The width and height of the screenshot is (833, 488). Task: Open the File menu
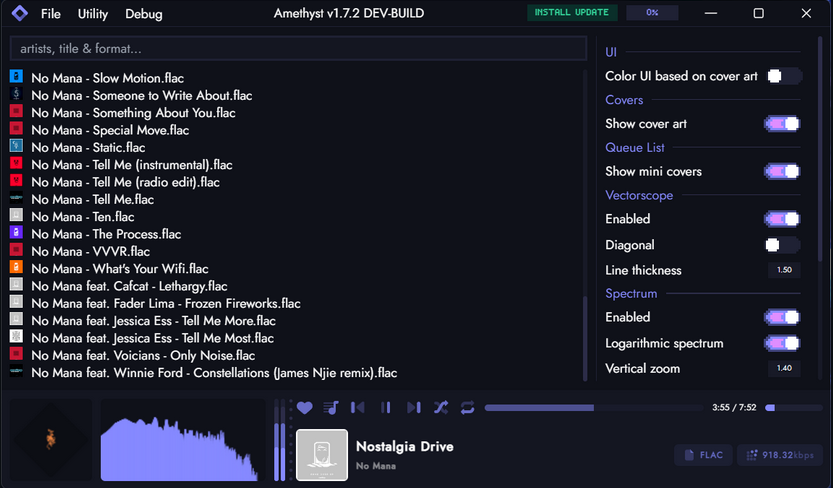tap(50, 14)
